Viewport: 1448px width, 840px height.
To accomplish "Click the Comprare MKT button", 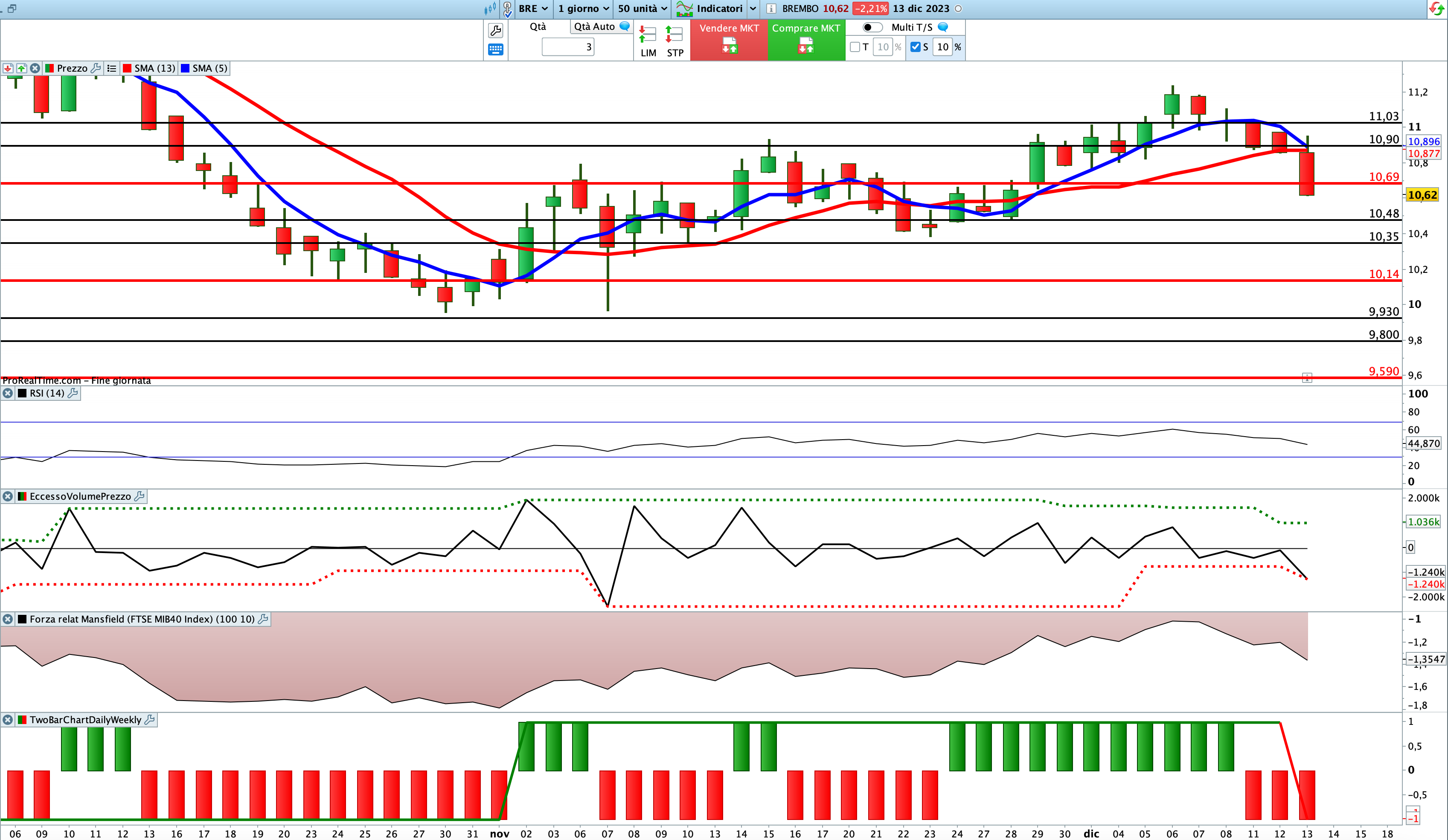I will [806, 40].
